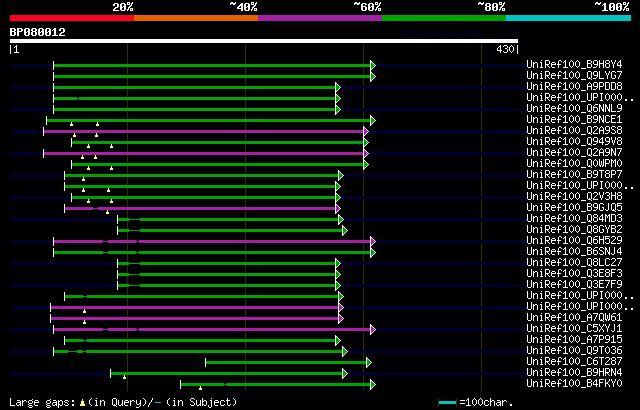Select the query name BP080012

click(x=38, y=32)
